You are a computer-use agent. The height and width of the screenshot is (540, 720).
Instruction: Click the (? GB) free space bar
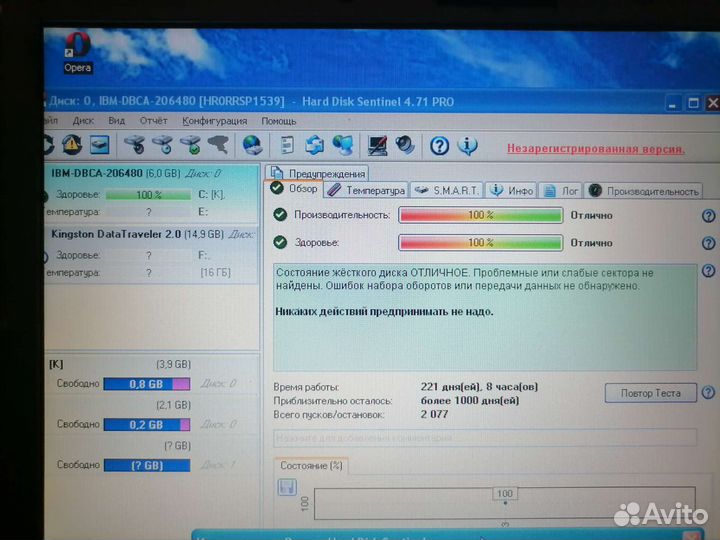(147, 466)
